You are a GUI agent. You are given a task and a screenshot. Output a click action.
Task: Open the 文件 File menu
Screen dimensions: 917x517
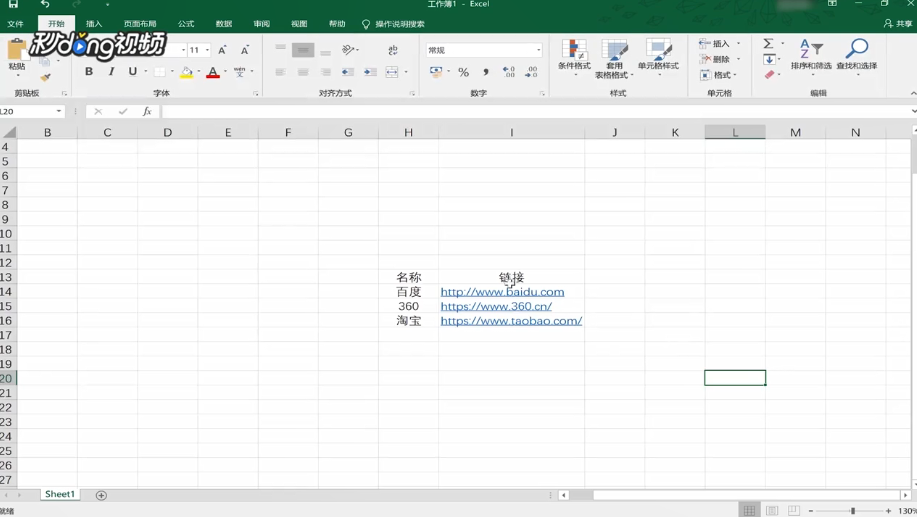click(16, 24)
